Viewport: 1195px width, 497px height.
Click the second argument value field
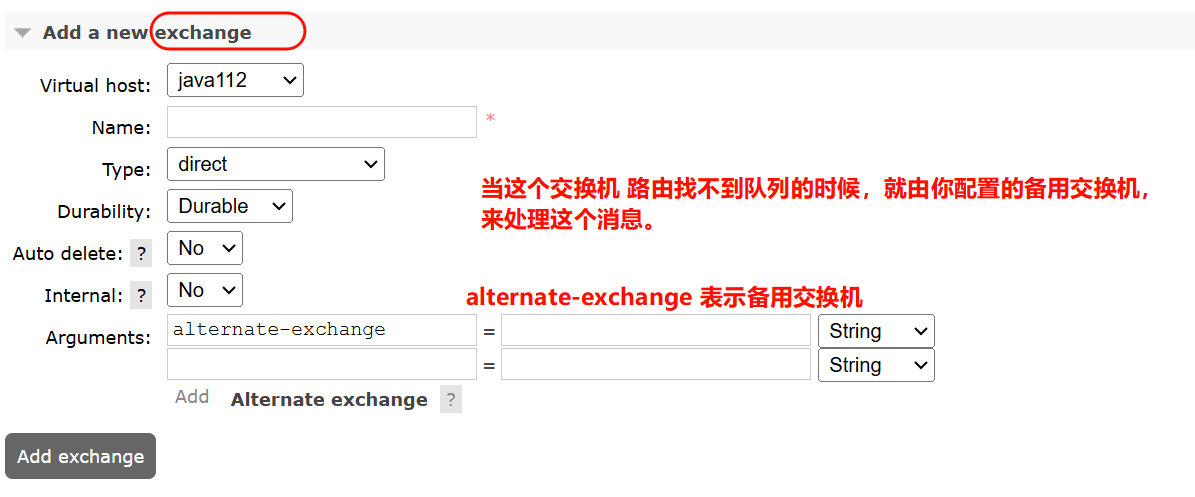pyautogui.click(x=655, y=364)
